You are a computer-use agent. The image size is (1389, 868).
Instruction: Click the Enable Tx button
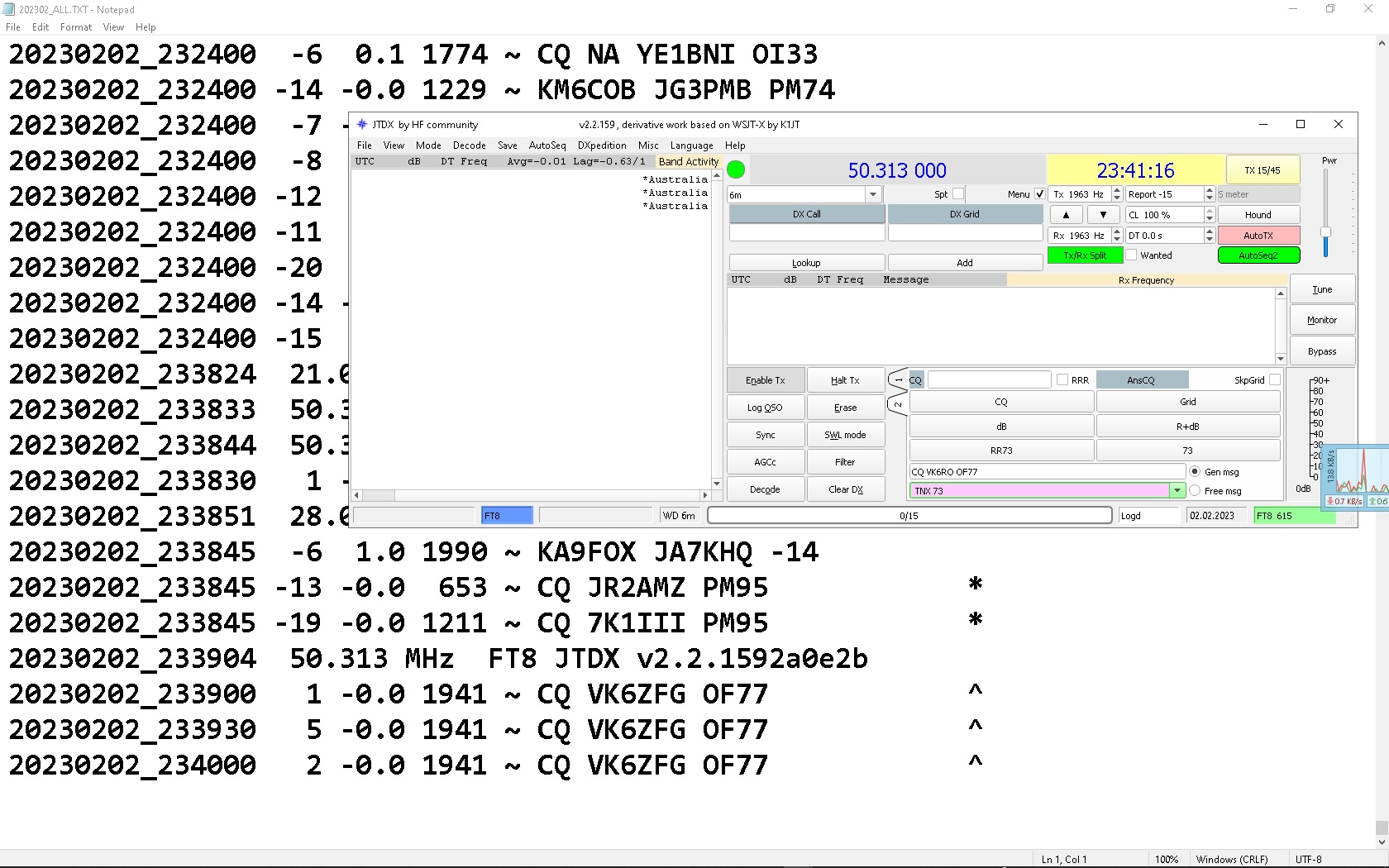[x=765, y=380]
